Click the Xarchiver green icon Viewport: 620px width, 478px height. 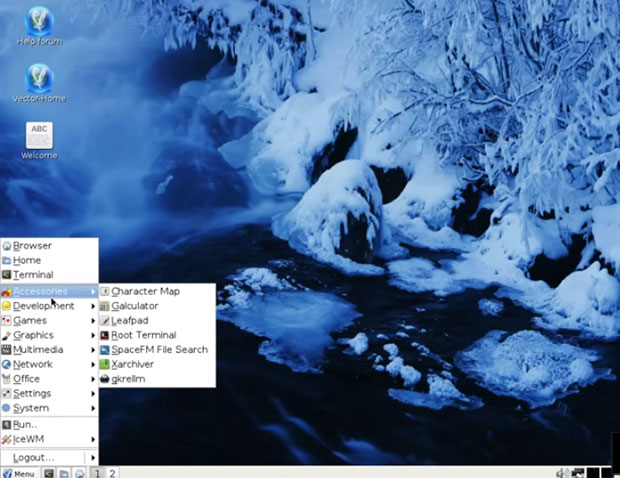[x=104, y=364]
